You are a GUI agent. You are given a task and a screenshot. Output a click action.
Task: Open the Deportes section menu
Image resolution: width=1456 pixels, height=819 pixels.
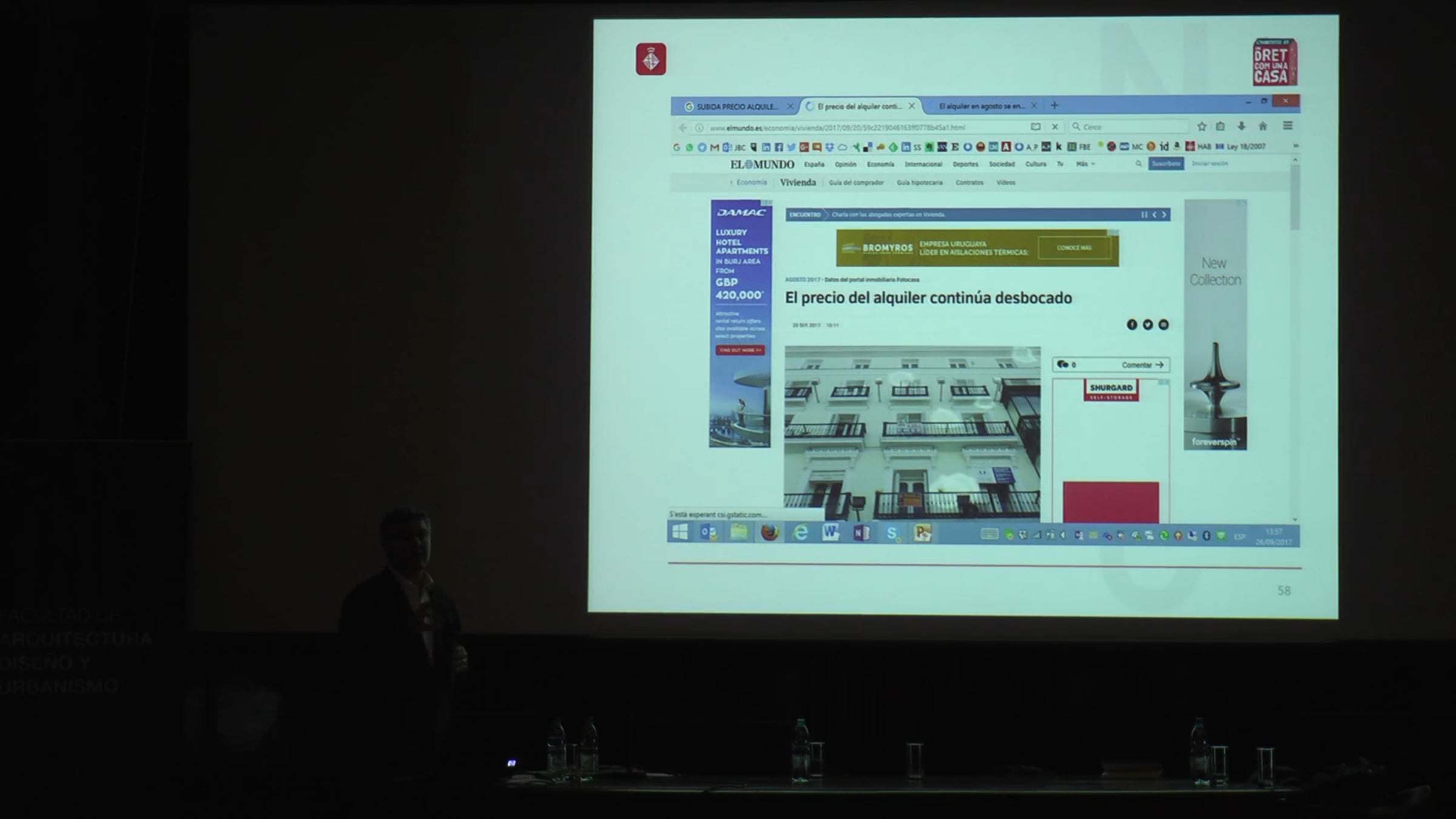click(x=965, y=164)
